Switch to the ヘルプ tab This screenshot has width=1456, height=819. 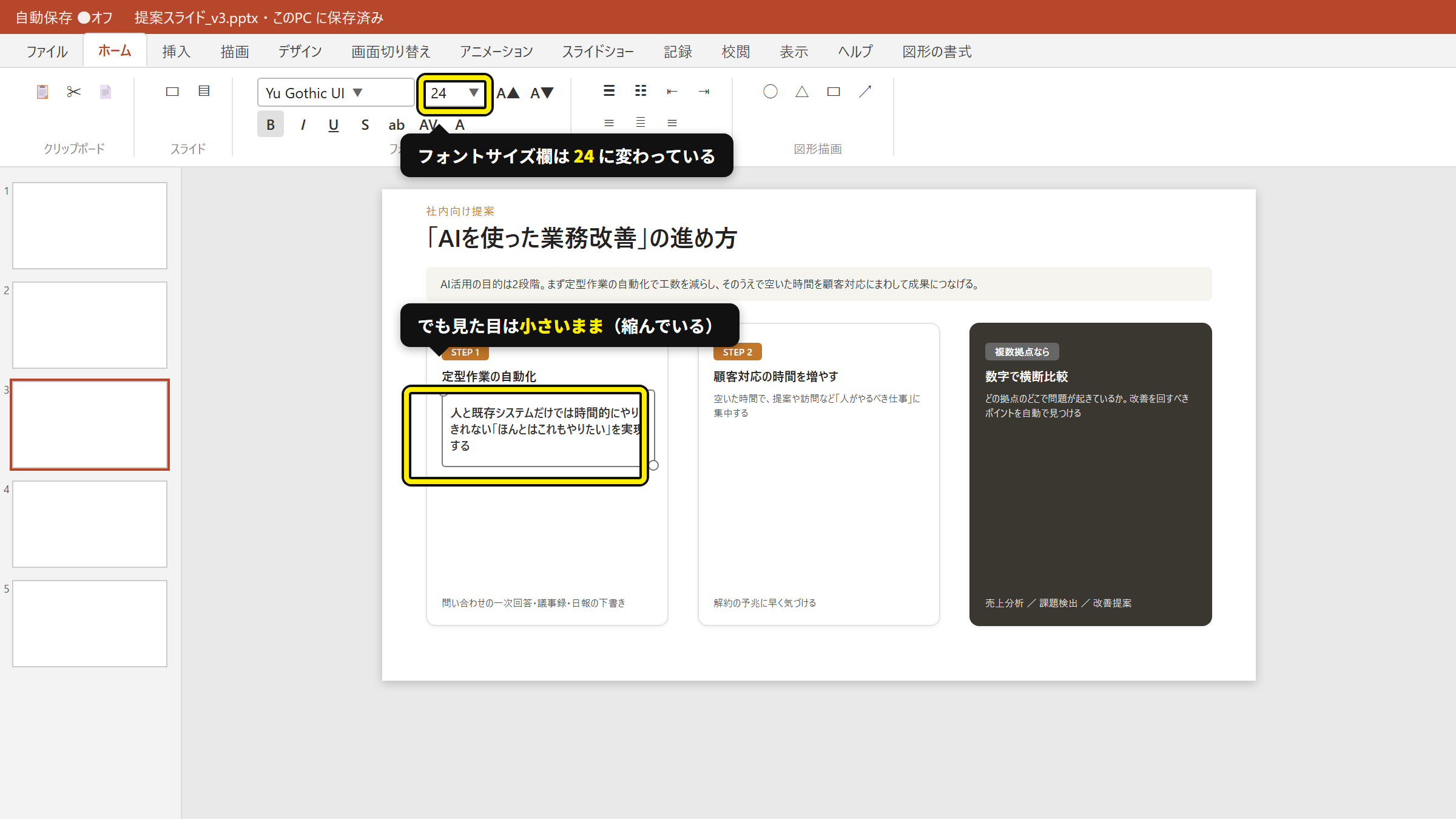click(855, 52)
